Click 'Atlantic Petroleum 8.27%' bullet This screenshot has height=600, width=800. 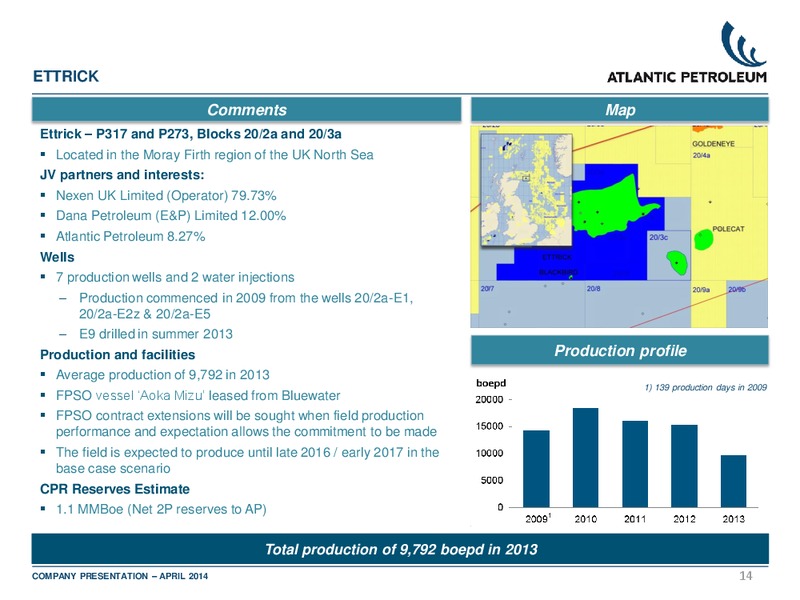click(x=130, y=236)
